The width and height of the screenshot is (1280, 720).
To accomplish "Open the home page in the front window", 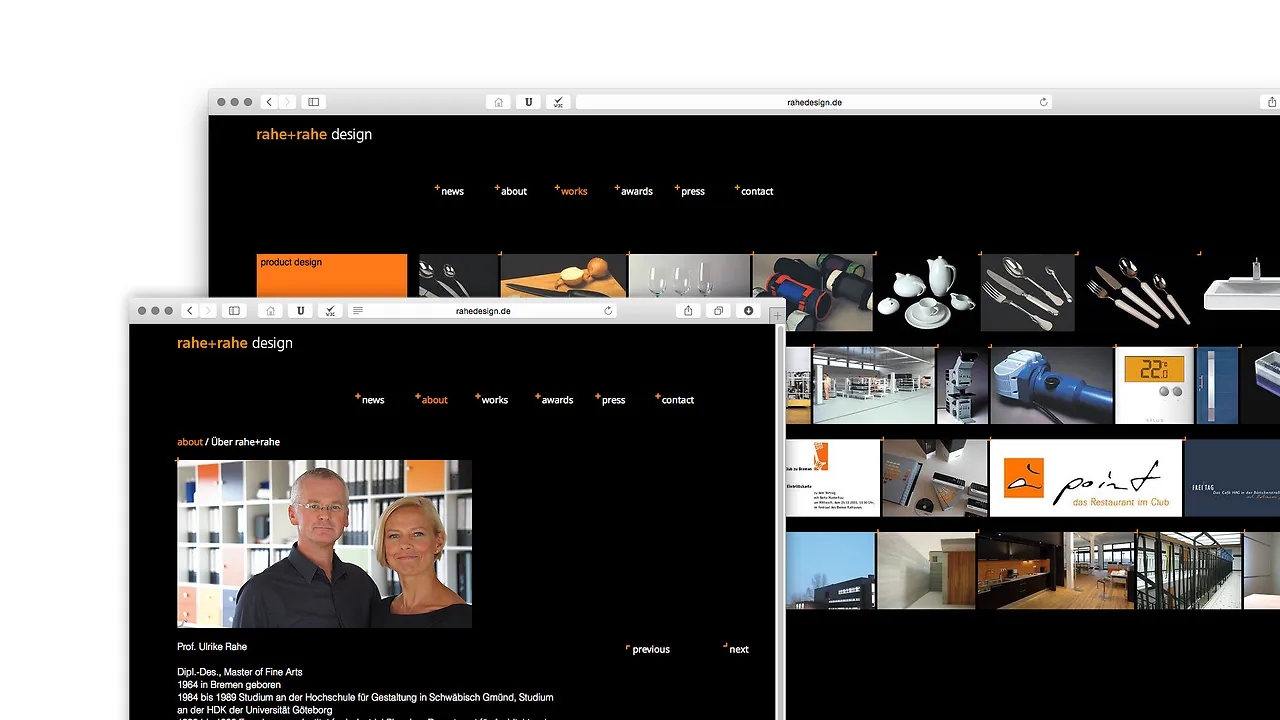I will [x=270, y=311].
